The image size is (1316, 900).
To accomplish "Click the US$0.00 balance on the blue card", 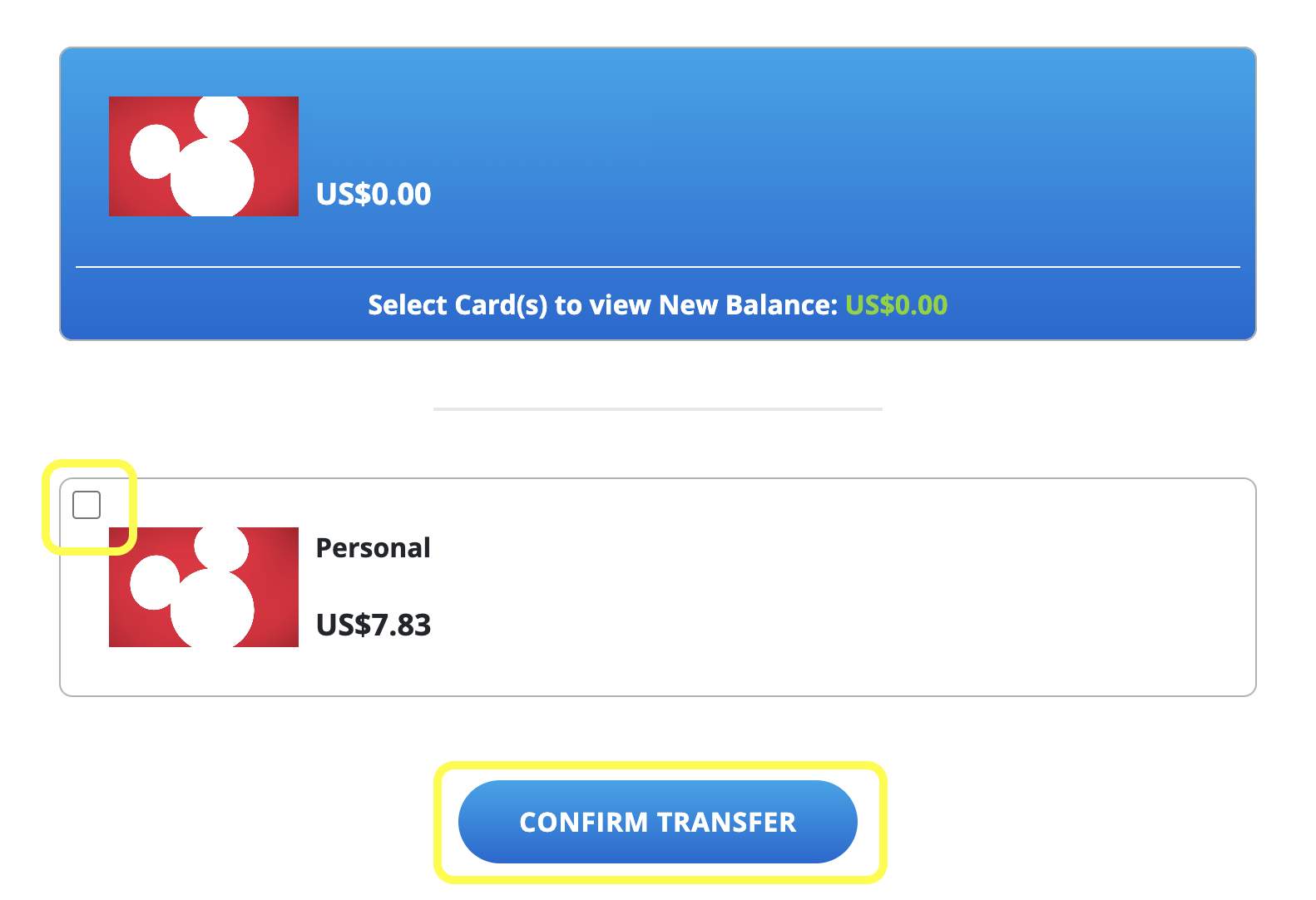I will 373,194.
